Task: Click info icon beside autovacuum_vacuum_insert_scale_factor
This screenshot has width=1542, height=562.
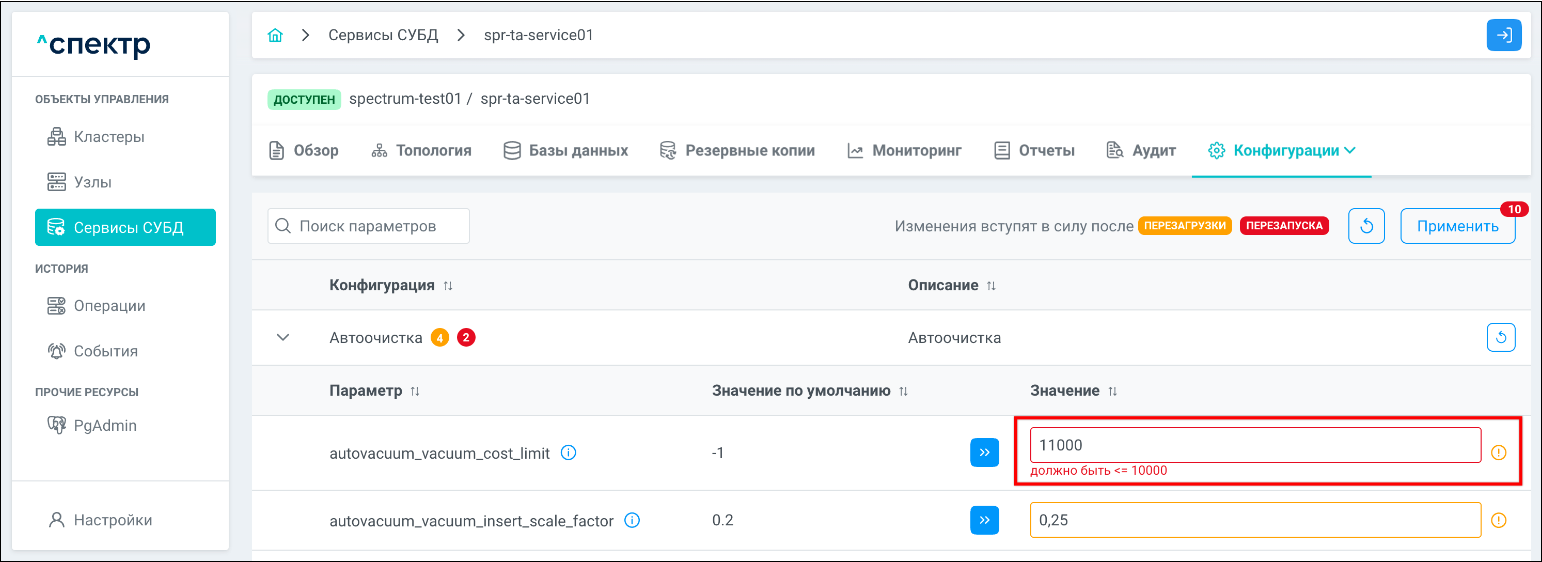Action: tap(632, 521)
